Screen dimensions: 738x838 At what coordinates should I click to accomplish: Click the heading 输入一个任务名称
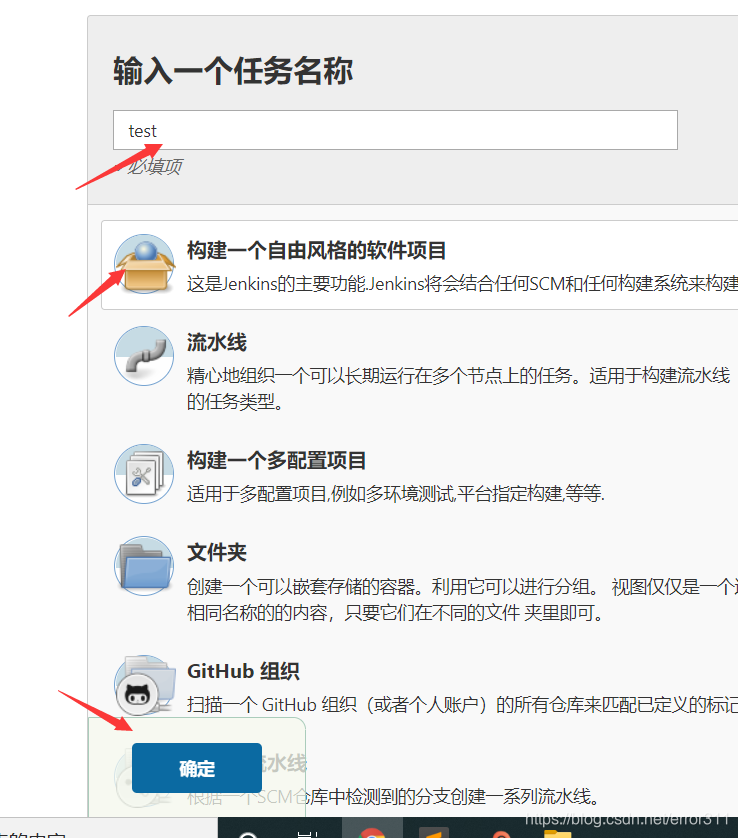tap(233, 71)
